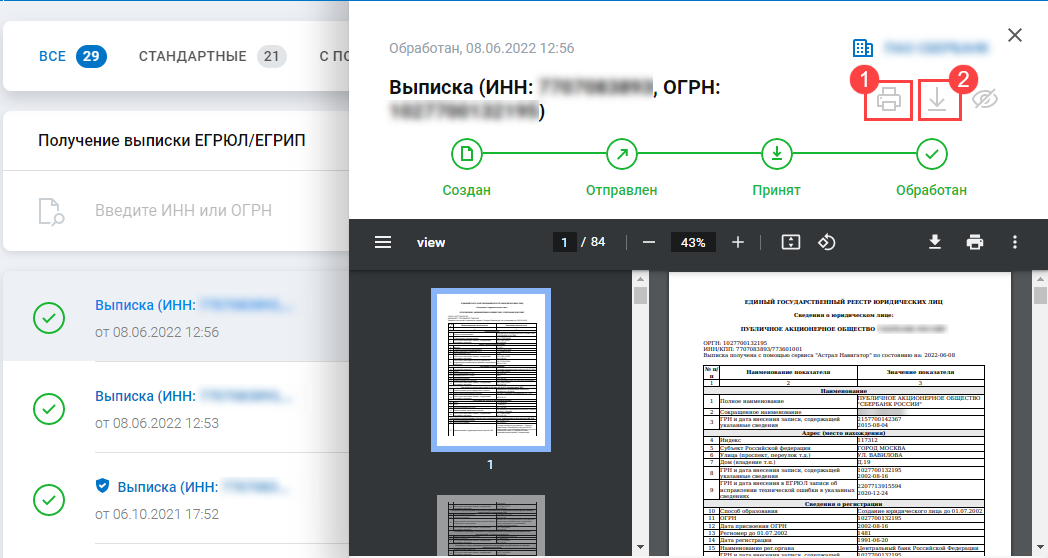Click the print icon marked 1
This screenshot has width=1048, height=558.
coord(888,100)
